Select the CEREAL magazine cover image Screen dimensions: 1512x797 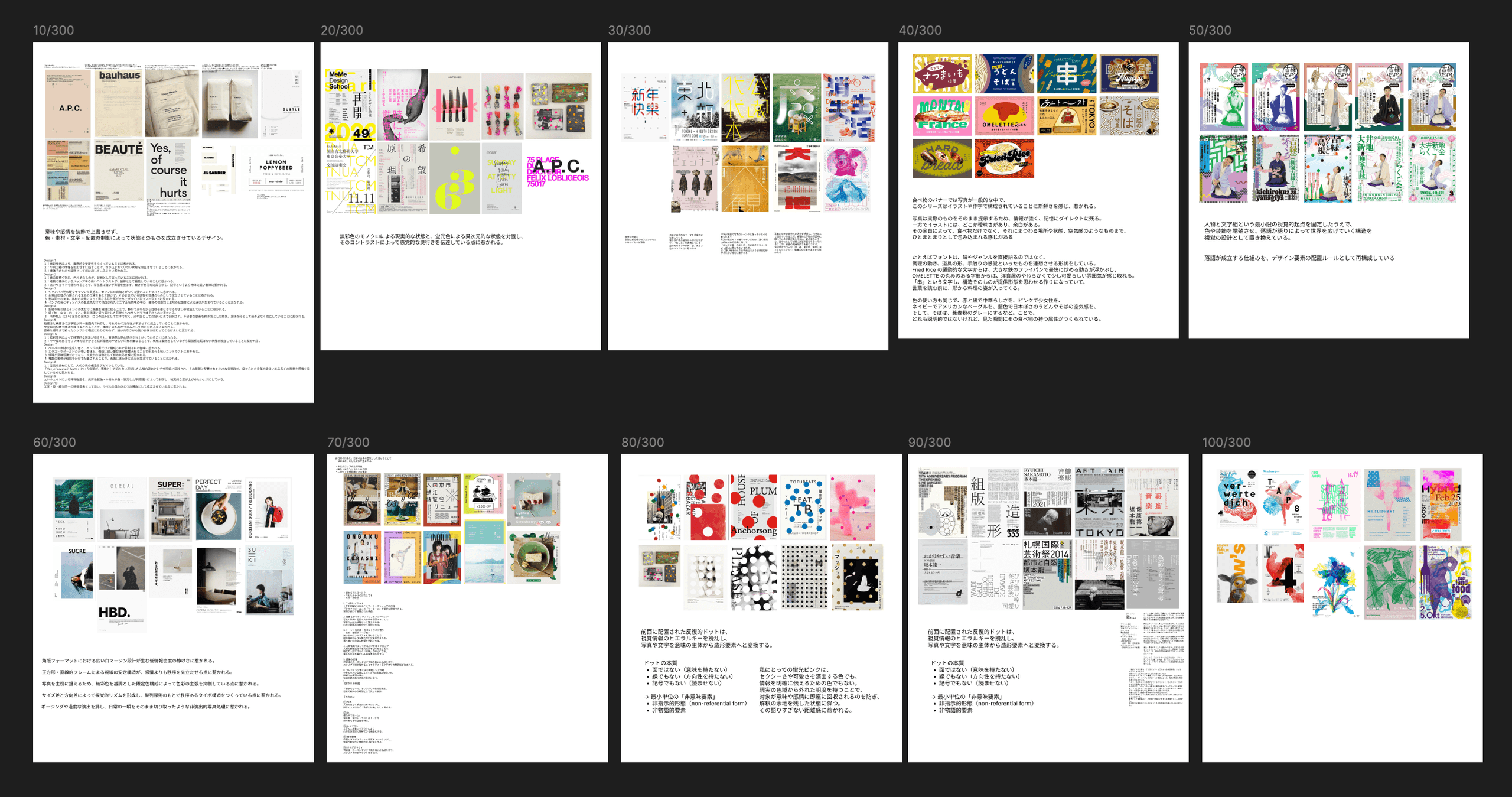[122, 509]
